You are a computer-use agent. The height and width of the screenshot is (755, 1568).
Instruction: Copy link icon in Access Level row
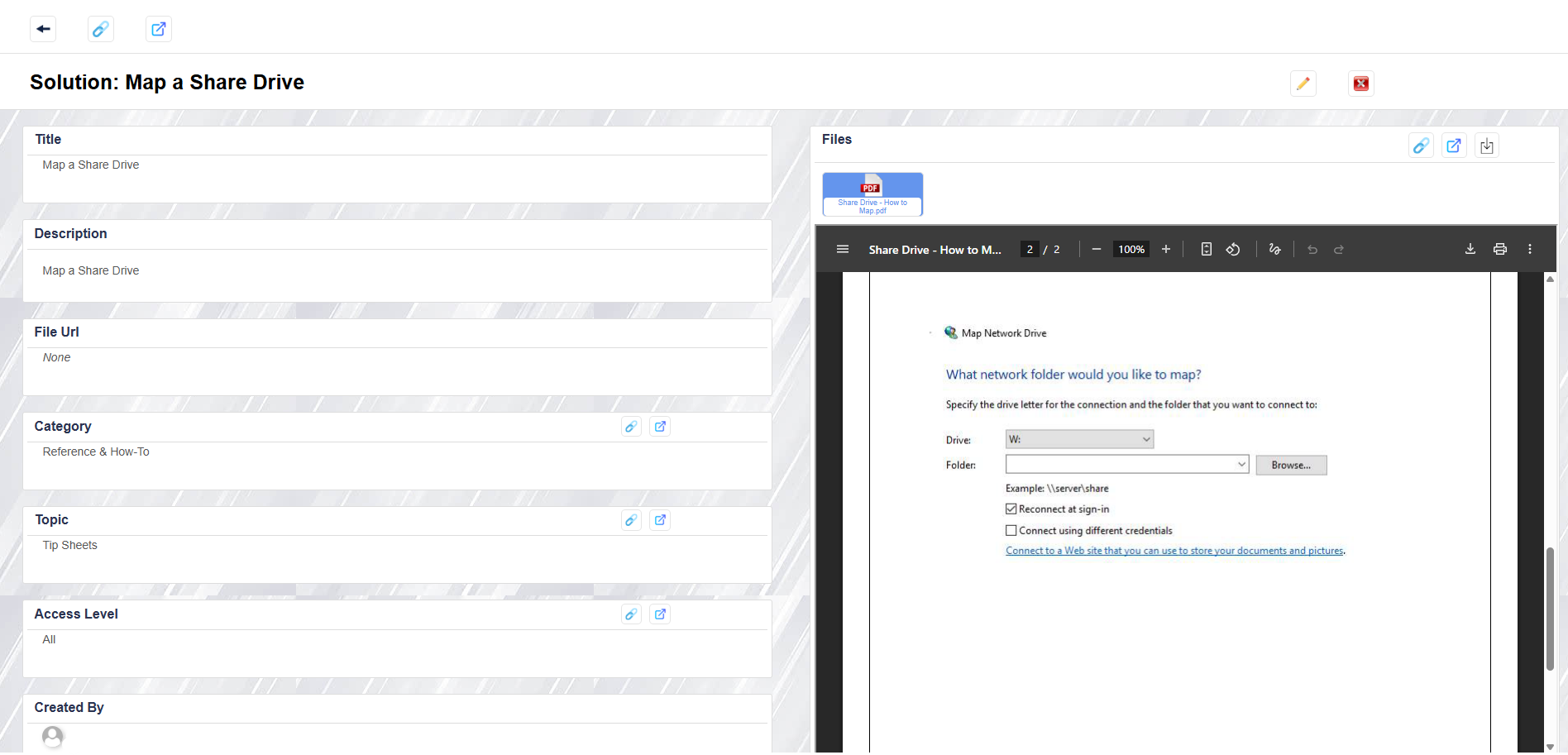[x=631, y=614]
